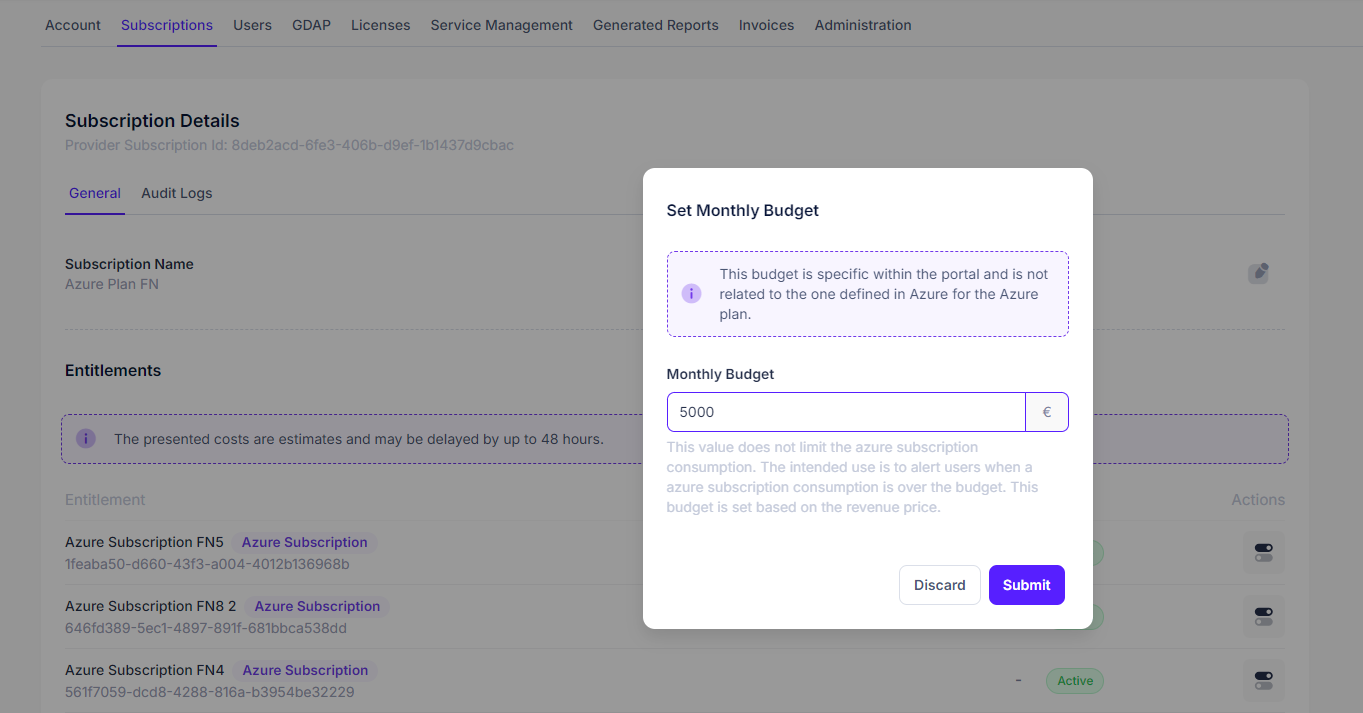Go to the Licenses tab
Screen dimensions: 1363x713
pos(380,25)
